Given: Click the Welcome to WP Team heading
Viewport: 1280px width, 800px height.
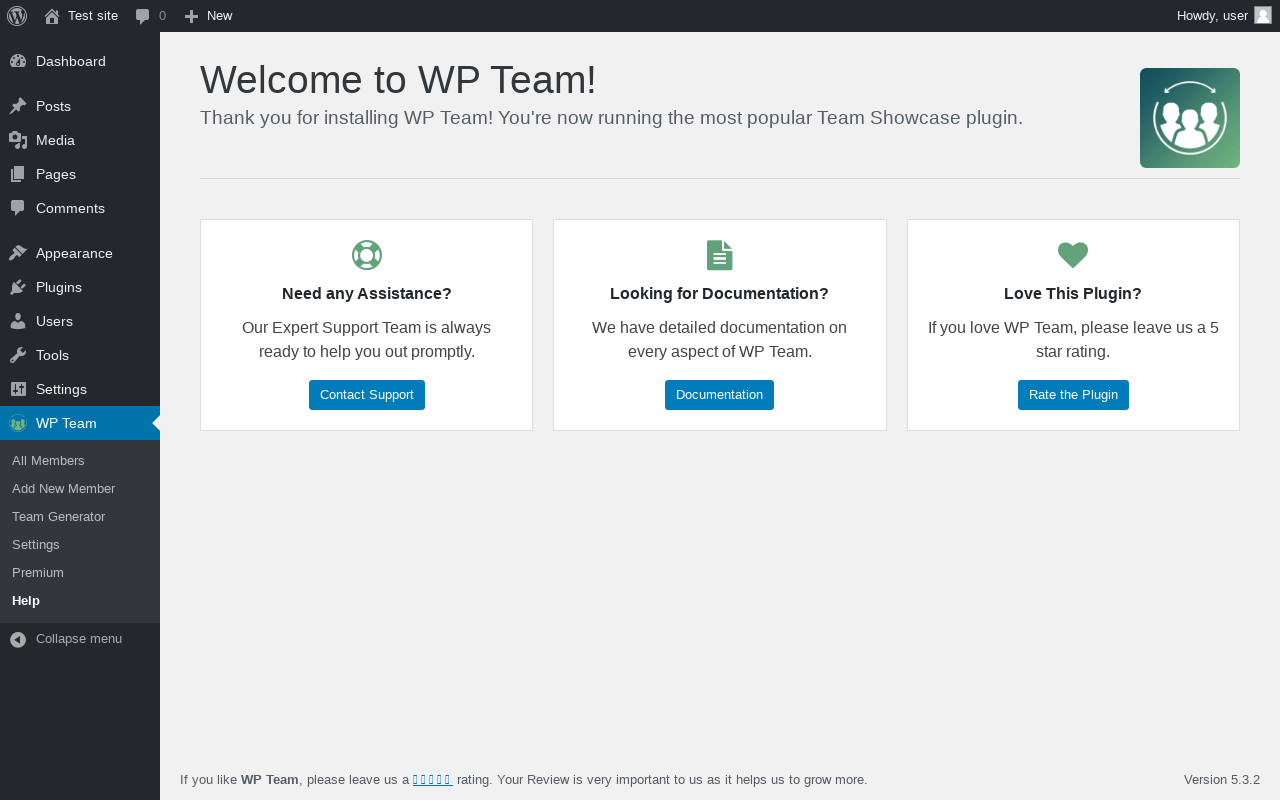Looking at the screenshot, I should click(398, 80).
